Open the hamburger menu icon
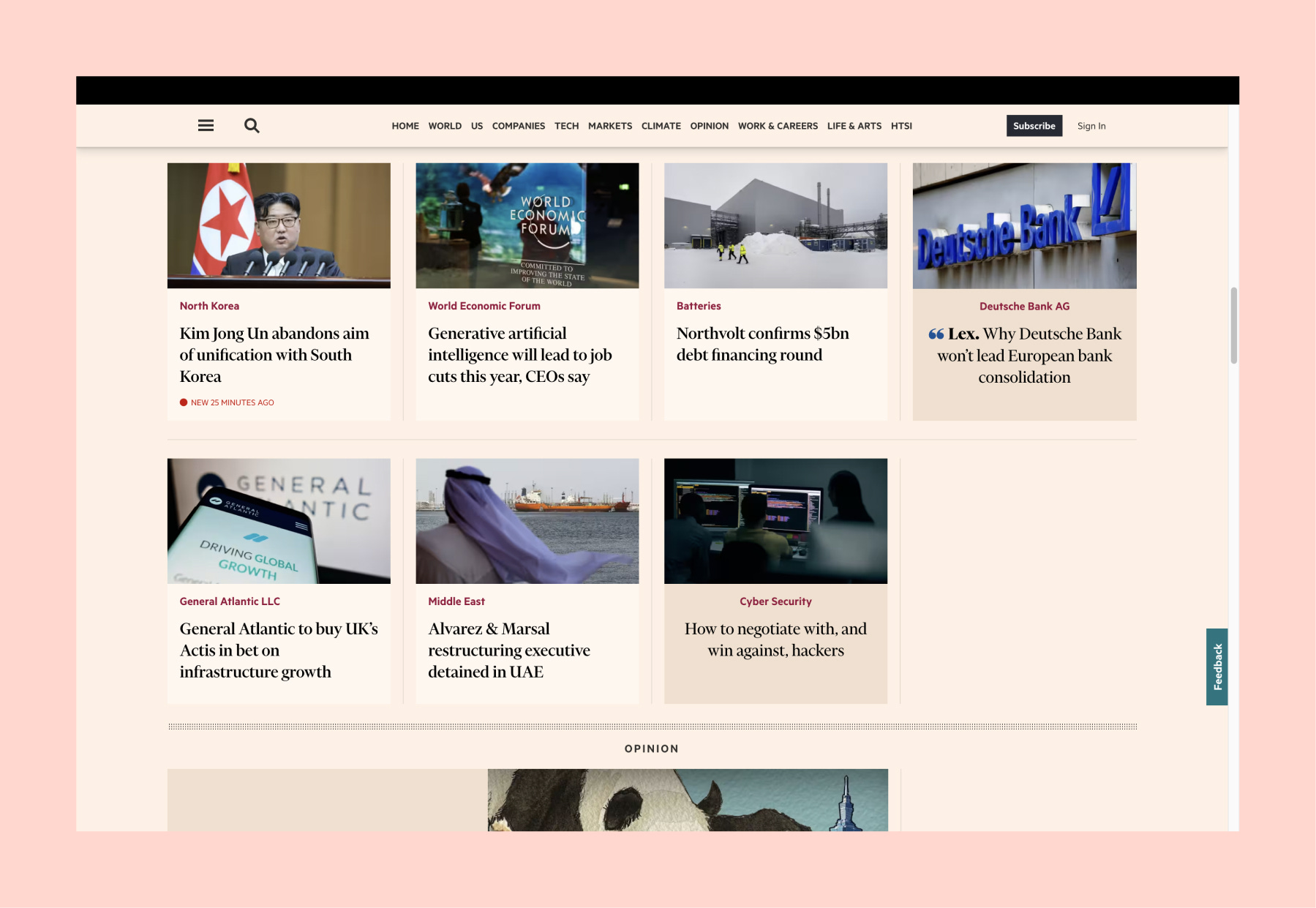1316x908 pixels. pos(206,126)
